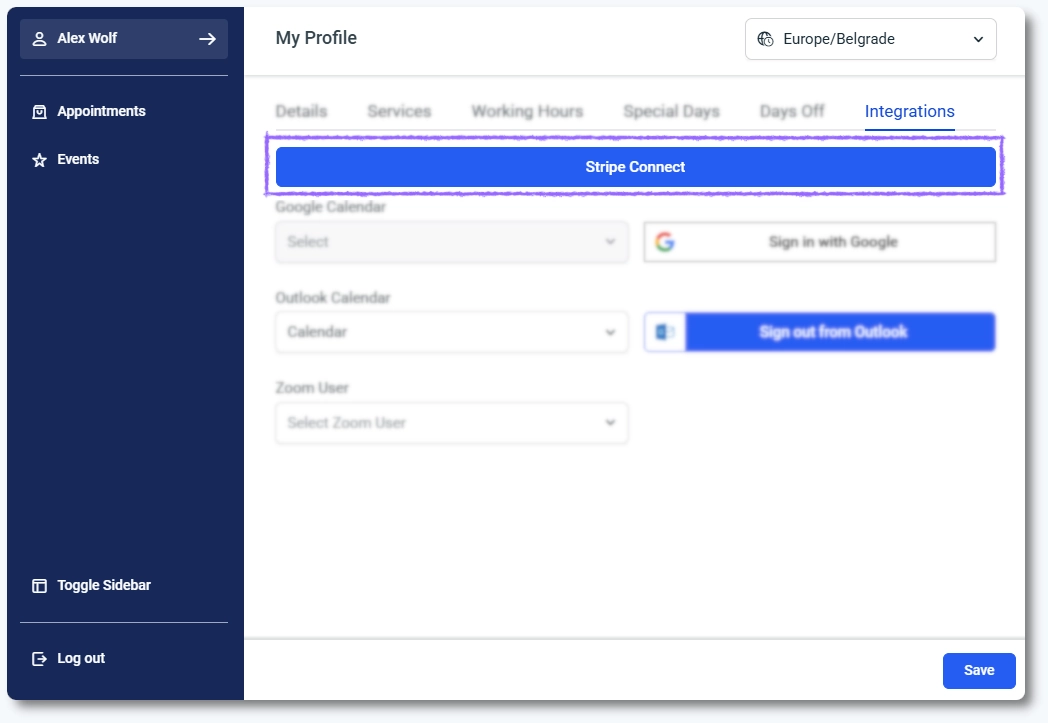Click the arrow icon next to Alex Wolf
Viewport: 1048px width, 723px height.
pyautogui.click(x=207, y=38)
